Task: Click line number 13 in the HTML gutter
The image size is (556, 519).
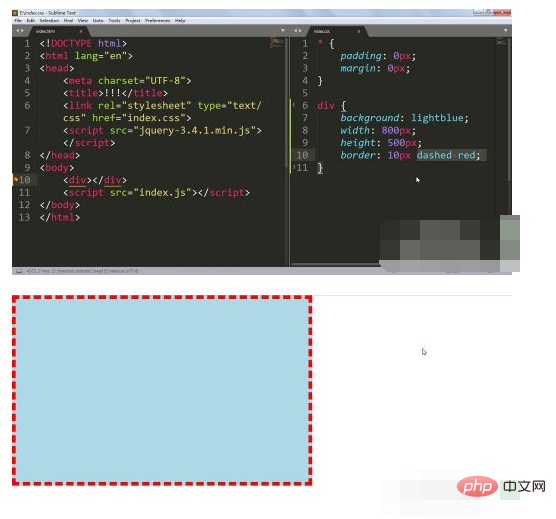Action: tap(24, 217)
